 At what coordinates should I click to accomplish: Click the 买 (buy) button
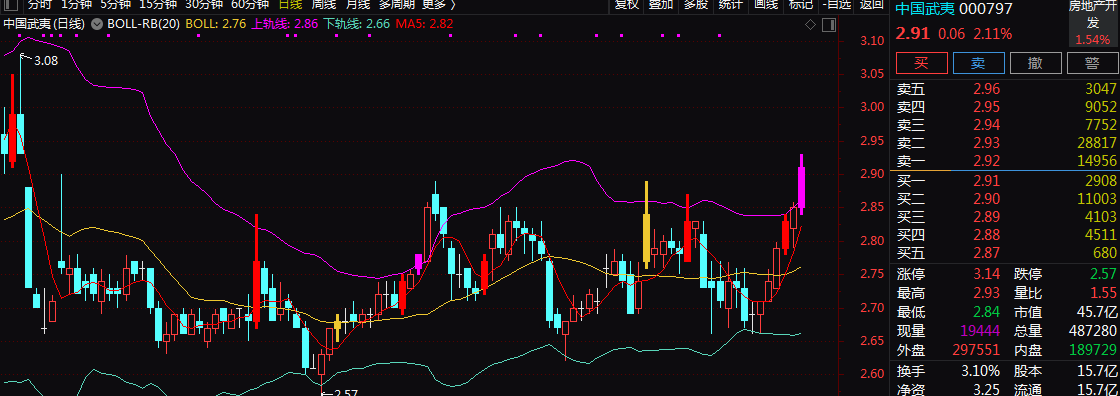(x=921, y=63)
